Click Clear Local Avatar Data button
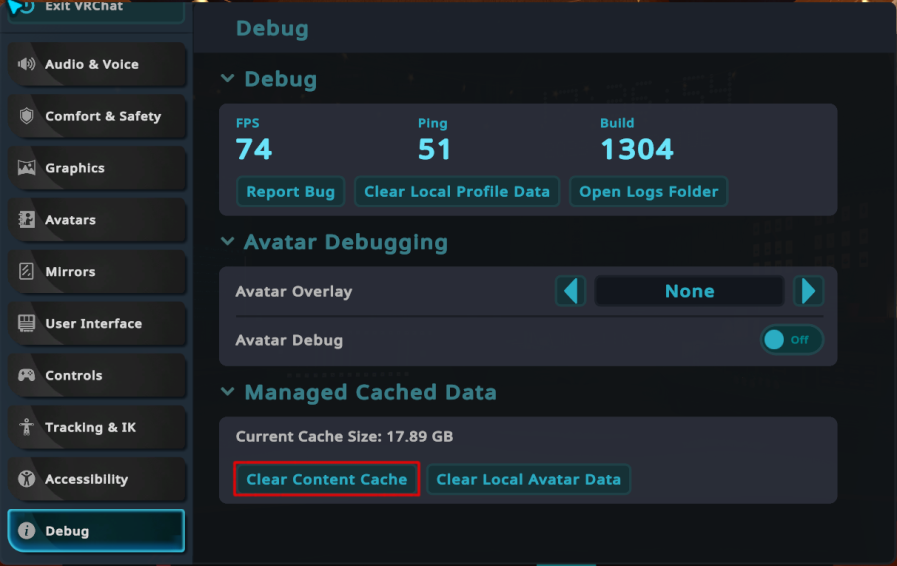Viewport: 897px width, 566px height. (528, 479)
